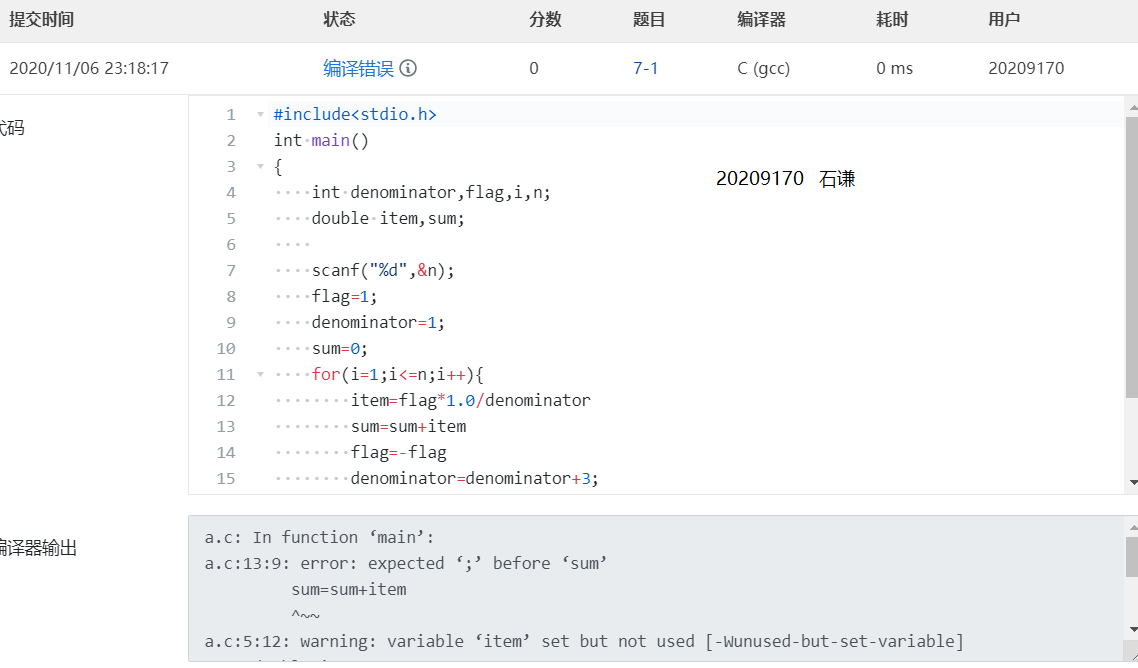This screenshot has width=1138, height=668.
Task: Fold the for loop at line 11
Action: [x=260, y=375]
